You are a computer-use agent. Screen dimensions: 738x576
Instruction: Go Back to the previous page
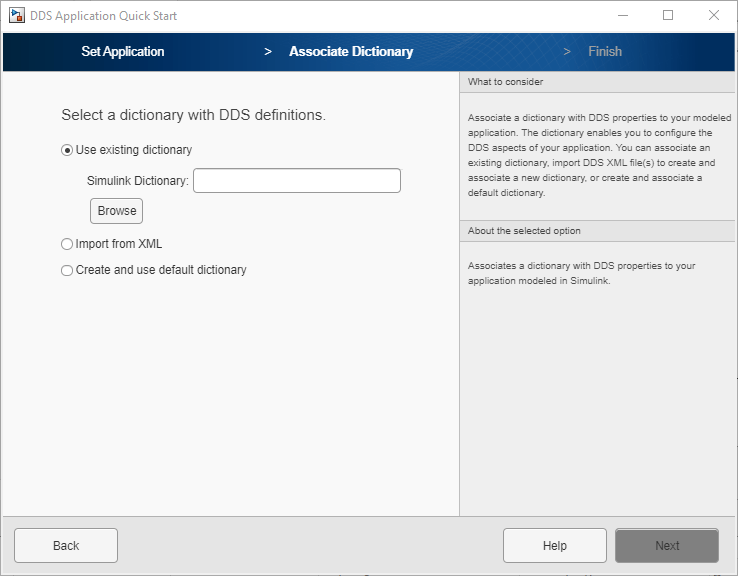tap(66, 545)
